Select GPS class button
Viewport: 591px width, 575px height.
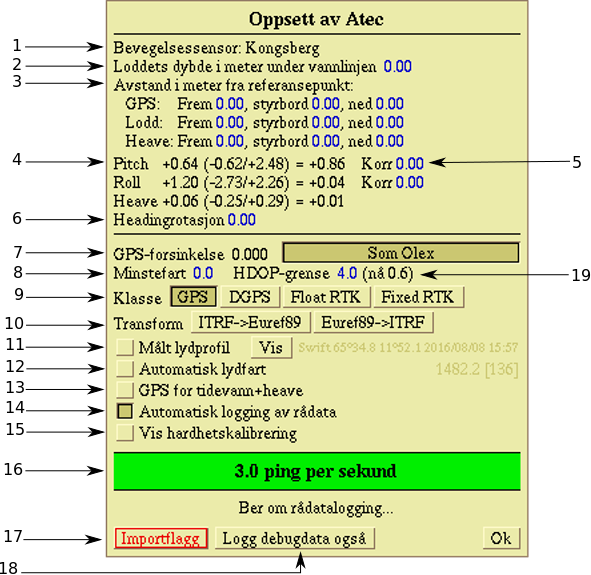tap(193, 297)
